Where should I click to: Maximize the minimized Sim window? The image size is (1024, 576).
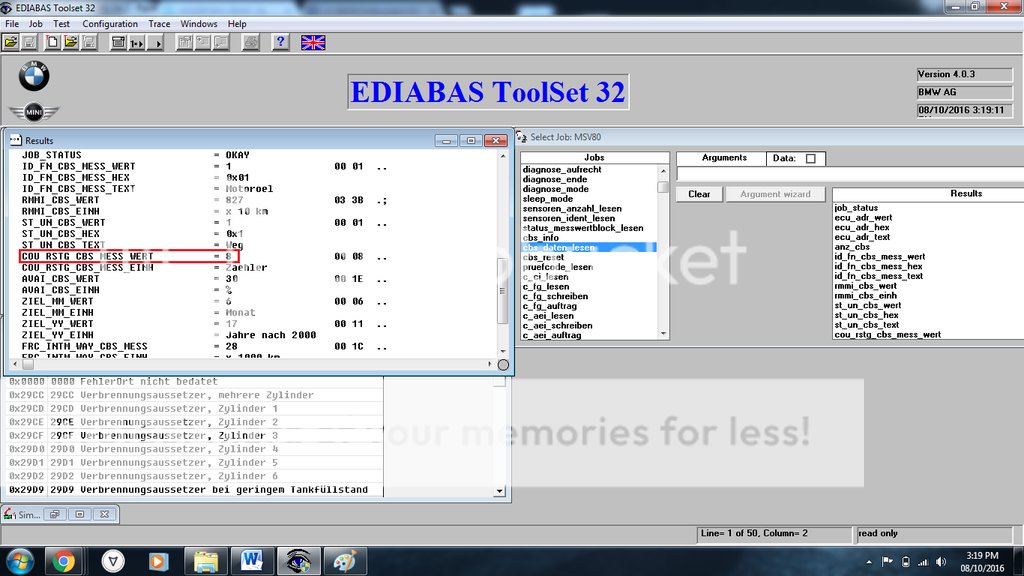click(80, 515)
